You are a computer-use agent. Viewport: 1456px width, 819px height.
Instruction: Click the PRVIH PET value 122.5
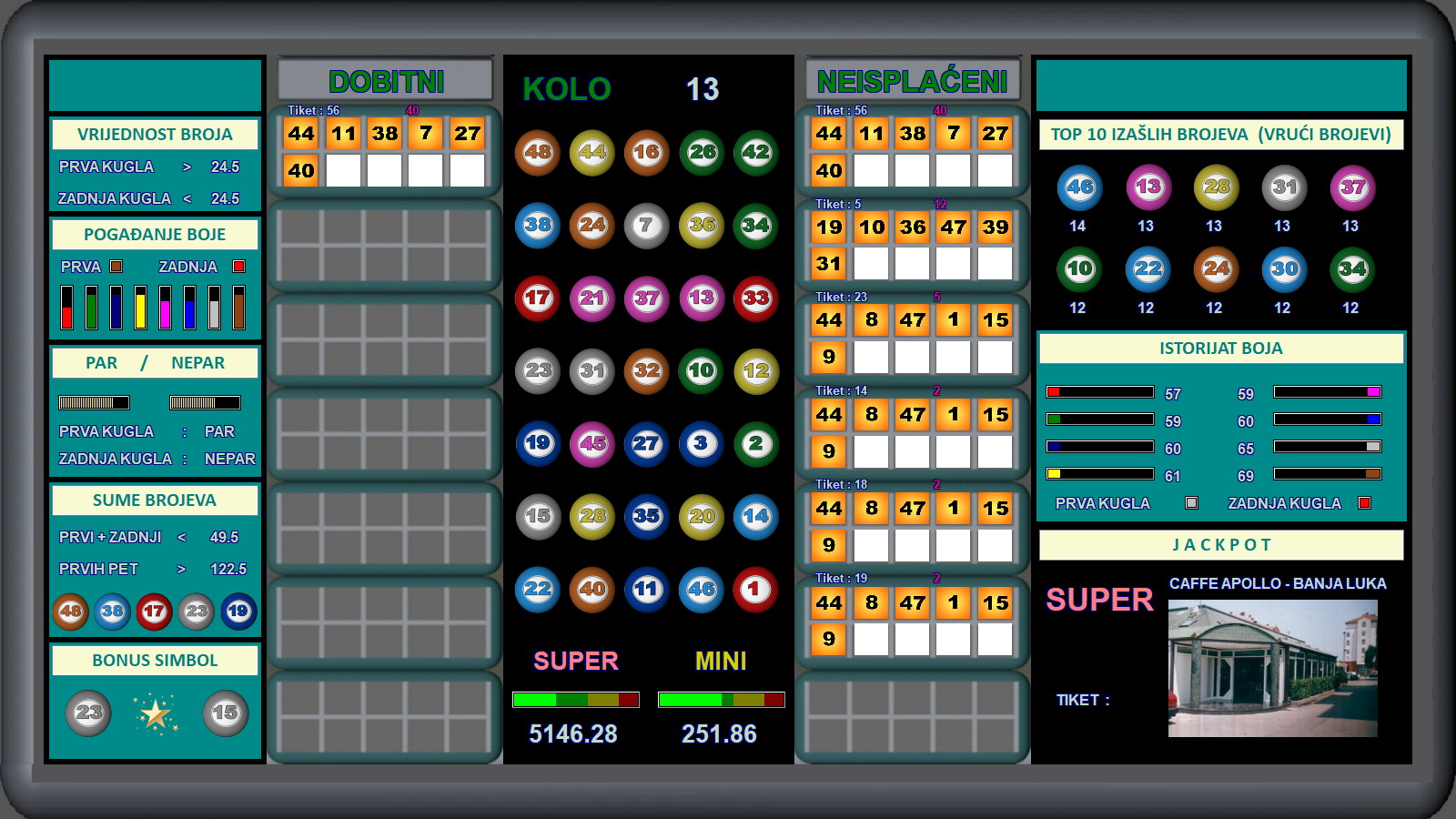228,569
